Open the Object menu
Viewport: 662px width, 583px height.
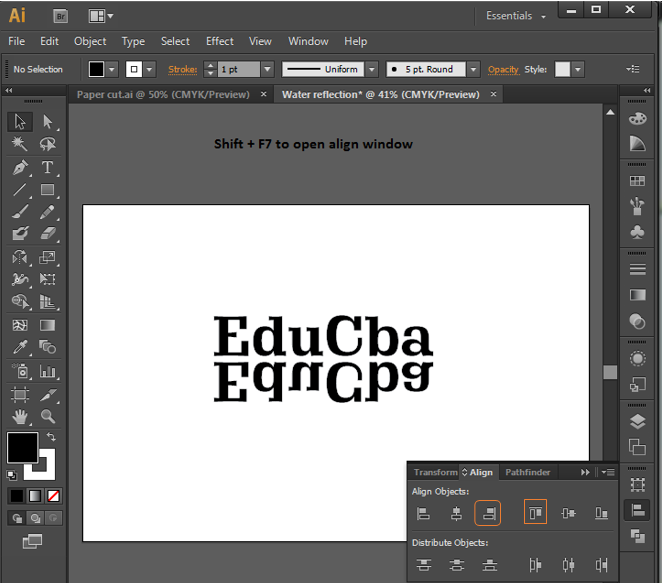coord(90,41)
